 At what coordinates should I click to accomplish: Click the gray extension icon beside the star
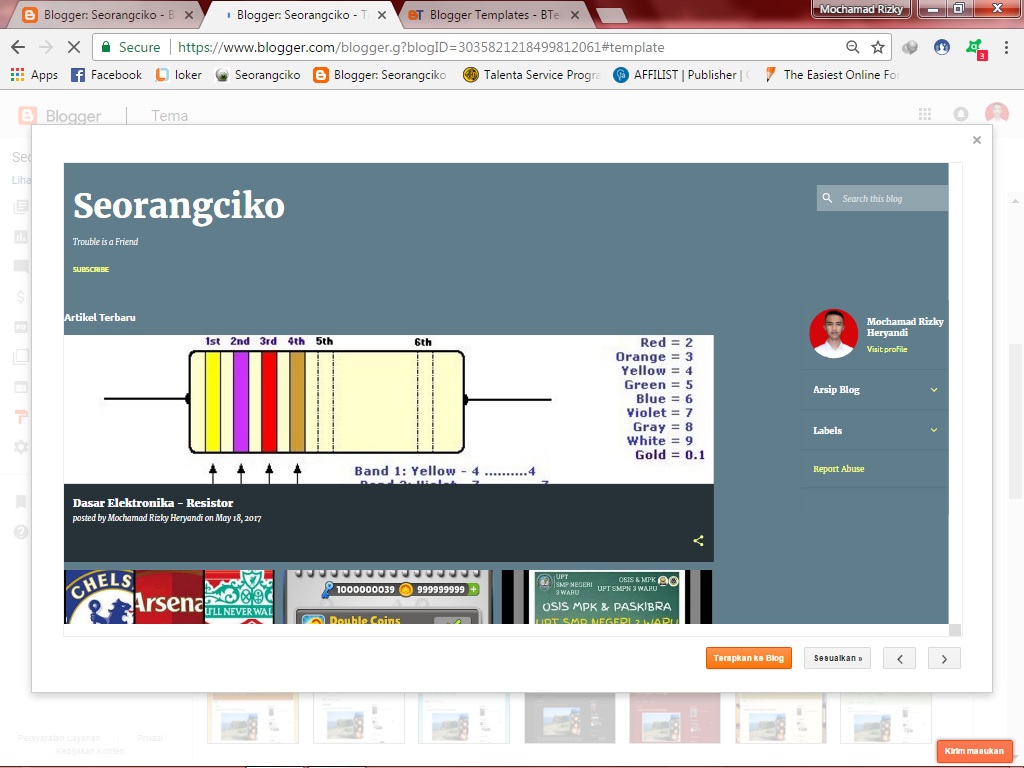click(x=910, y=47)
